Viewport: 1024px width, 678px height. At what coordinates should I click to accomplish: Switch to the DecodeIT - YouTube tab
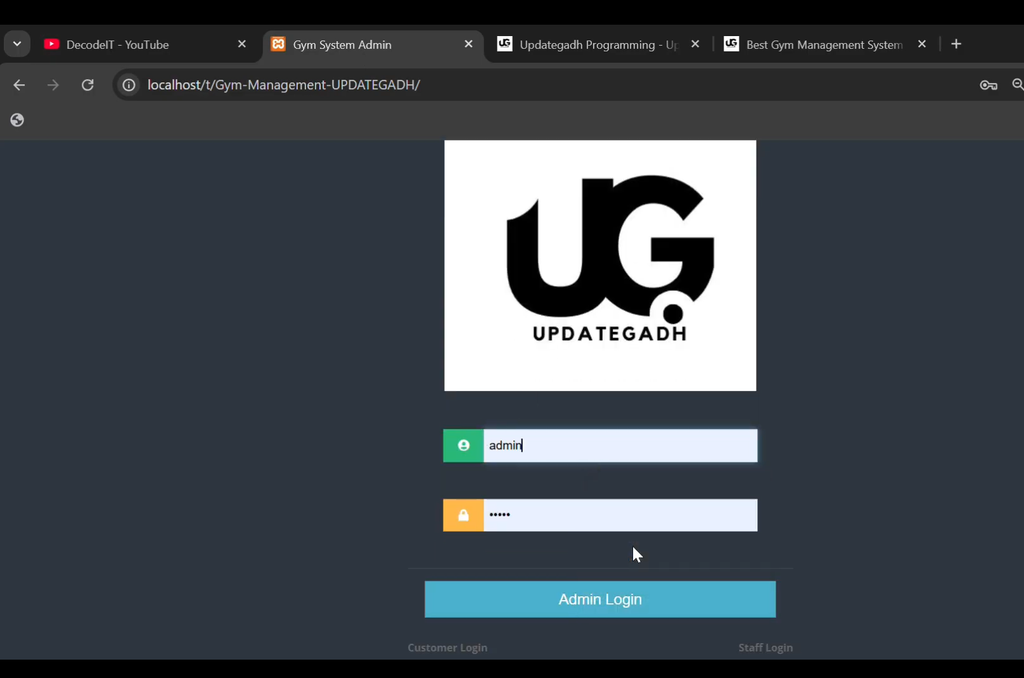(x=145, y=44)
